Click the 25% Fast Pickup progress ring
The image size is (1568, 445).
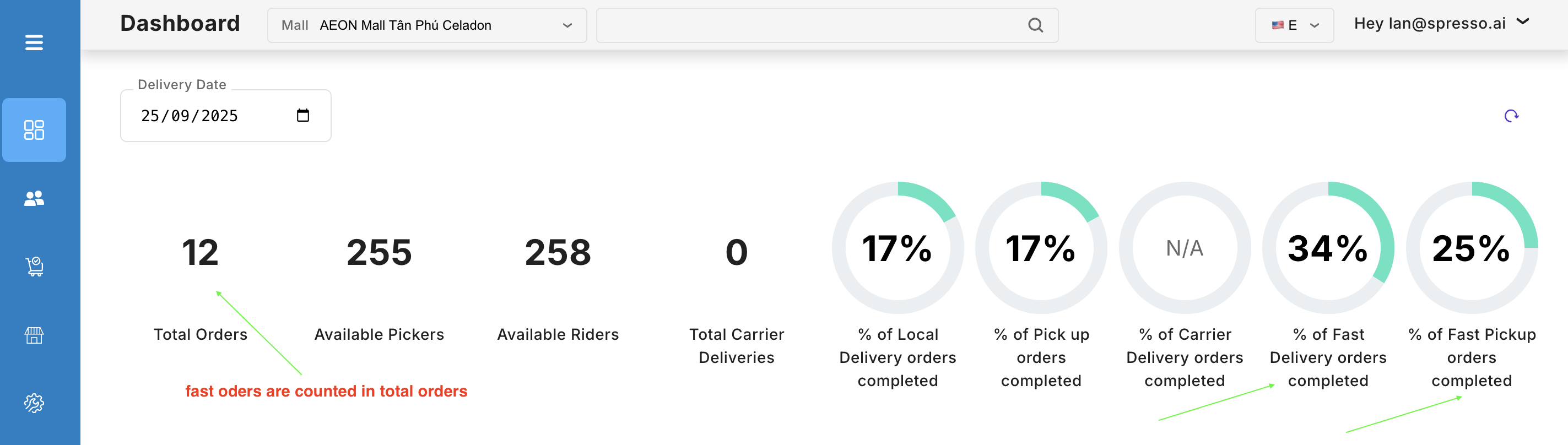(x=1472, y=248)
